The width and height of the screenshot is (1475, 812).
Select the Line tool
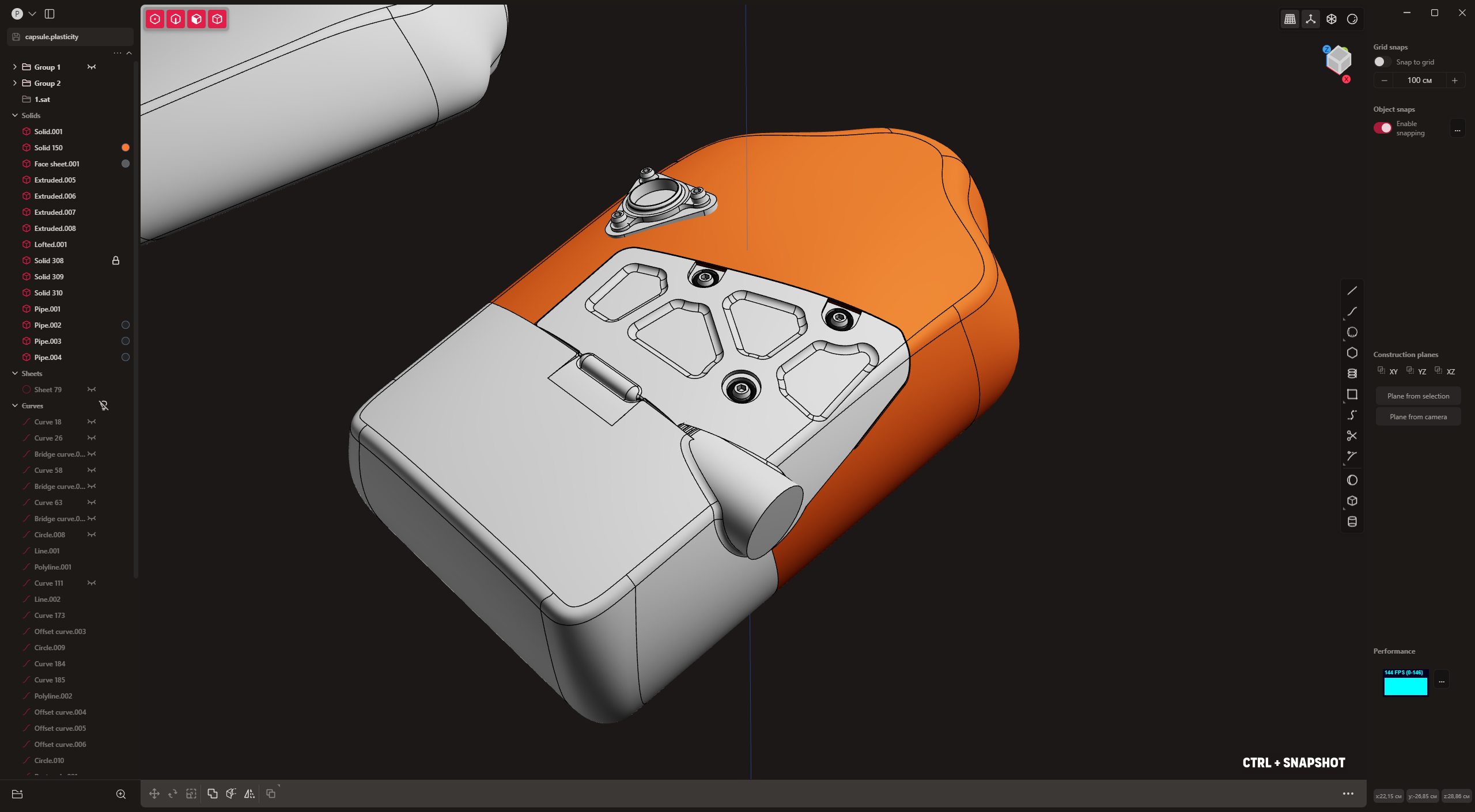[x=1352, y=291]
